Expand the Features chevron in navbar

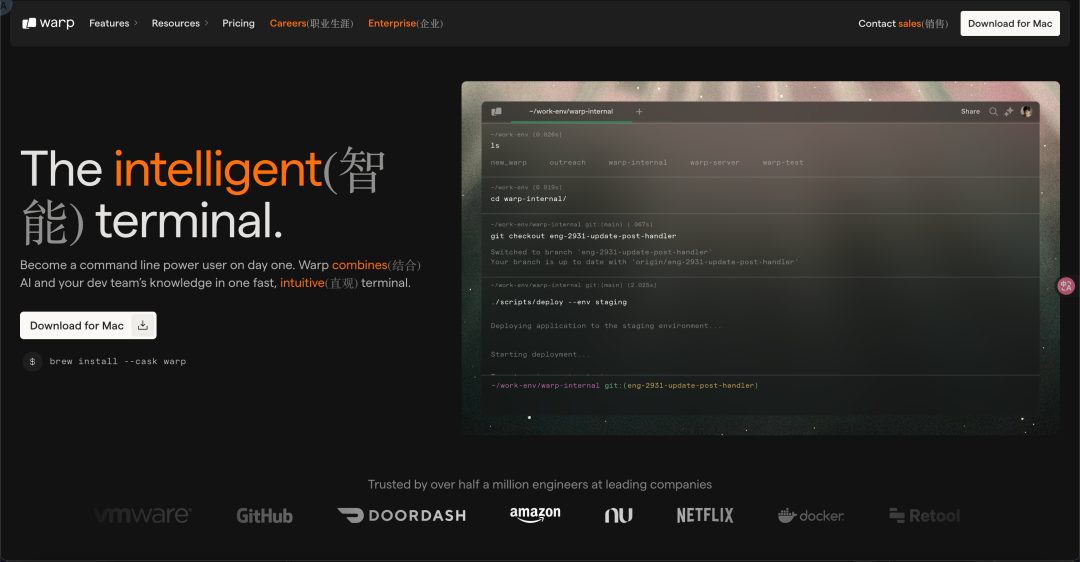136,23
